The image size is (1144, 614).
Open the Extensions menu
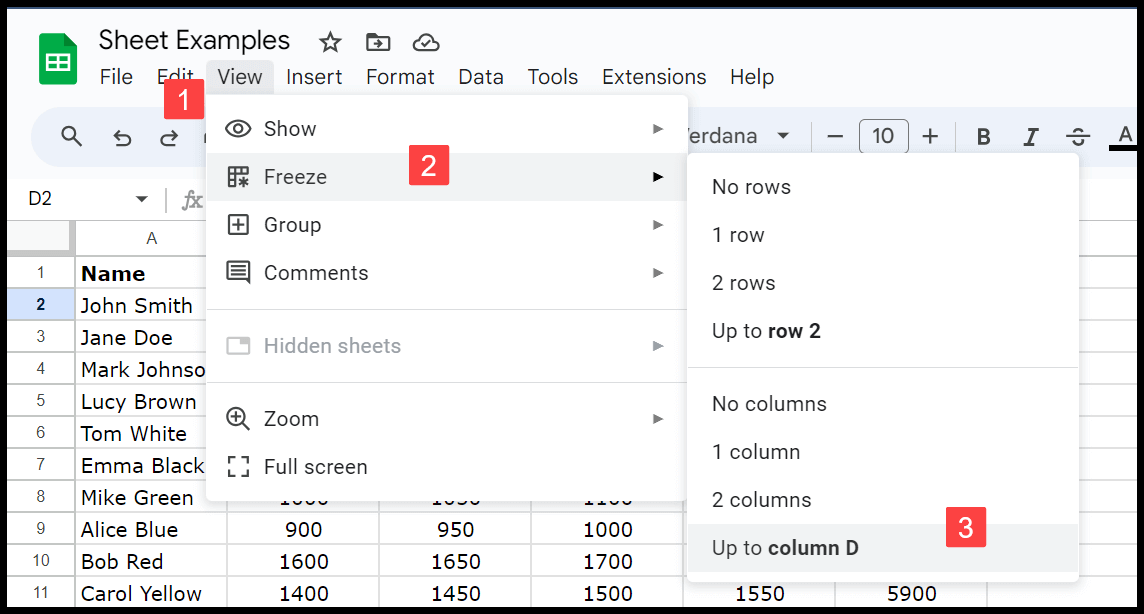pos(654,77)
